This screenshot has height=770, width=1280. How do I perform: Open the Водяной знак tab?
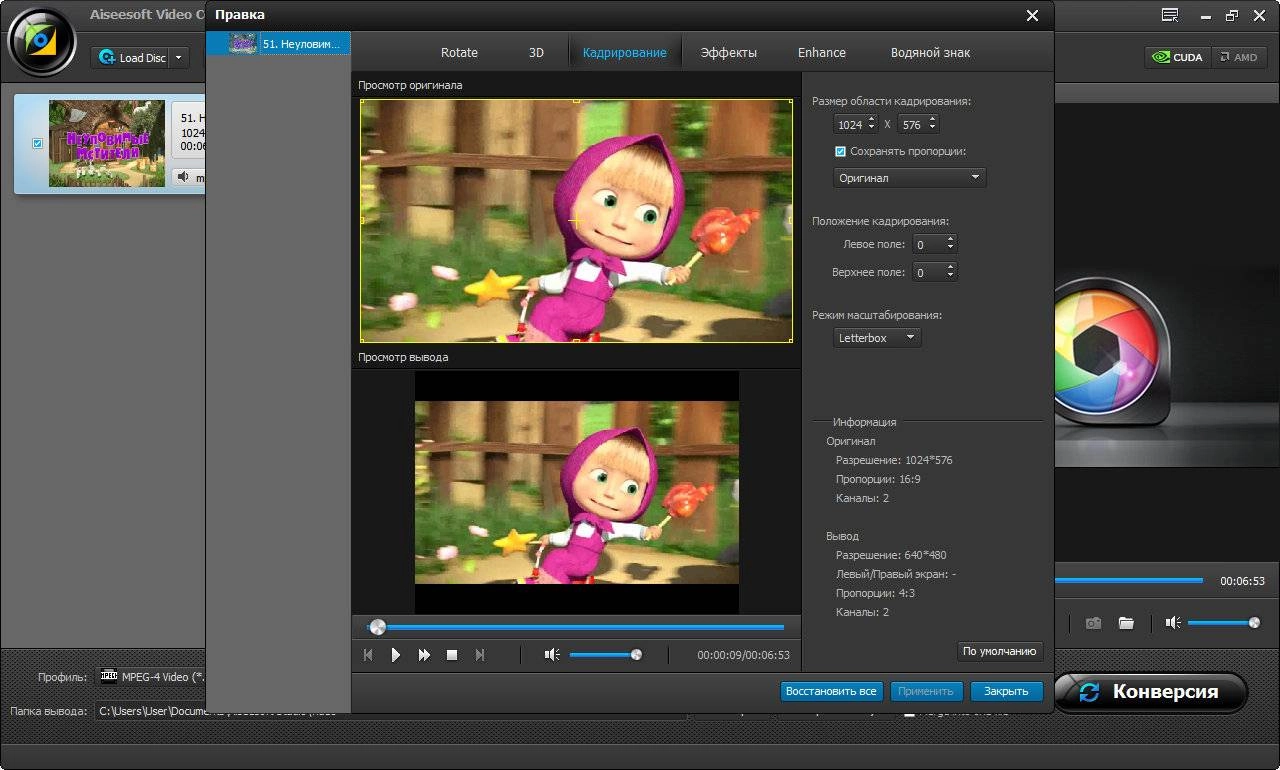pyautogui.click(x=930, y=52)
